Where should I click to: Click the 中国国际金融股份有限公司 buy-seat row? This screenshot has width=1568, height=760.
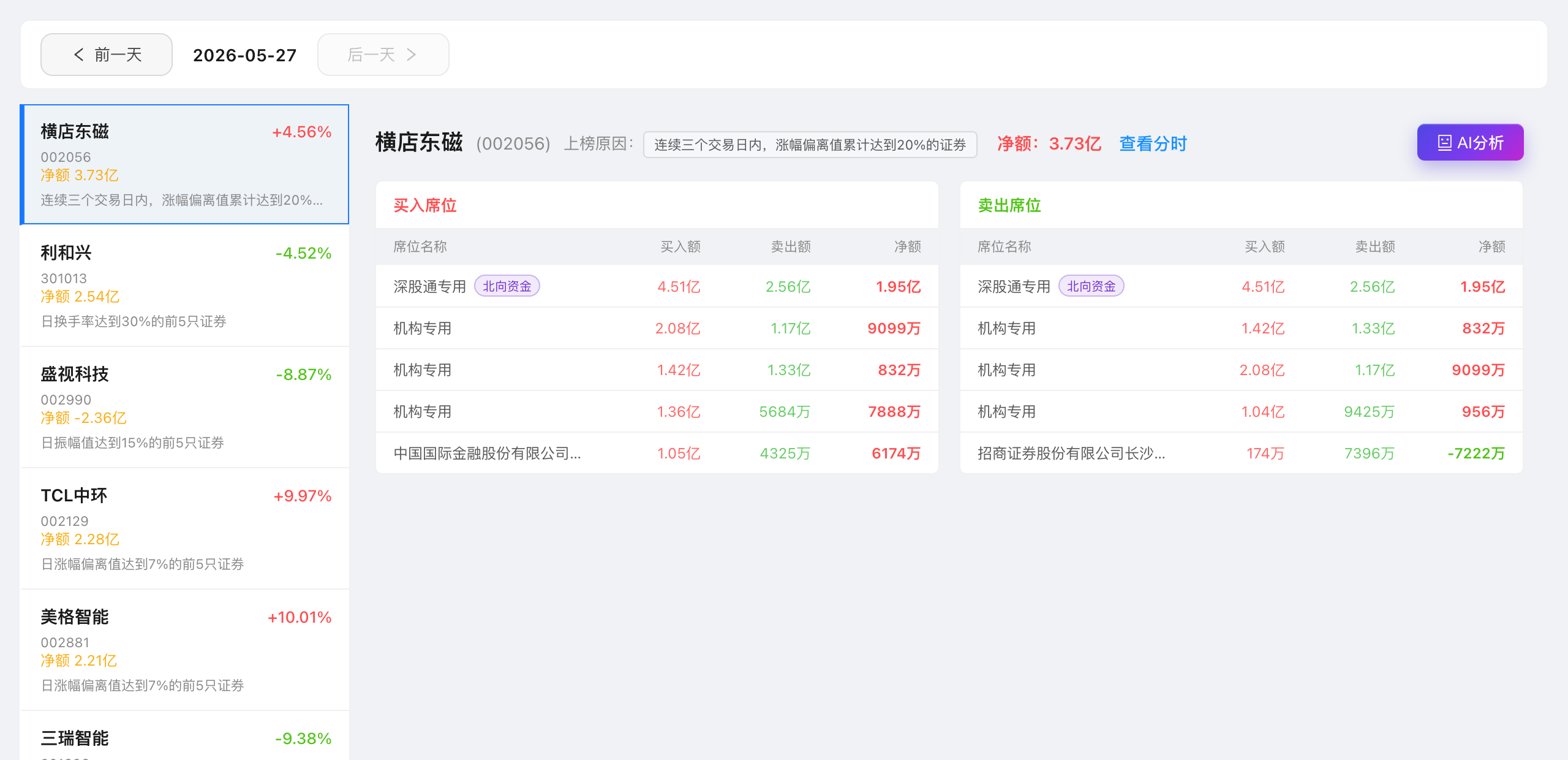657,453
